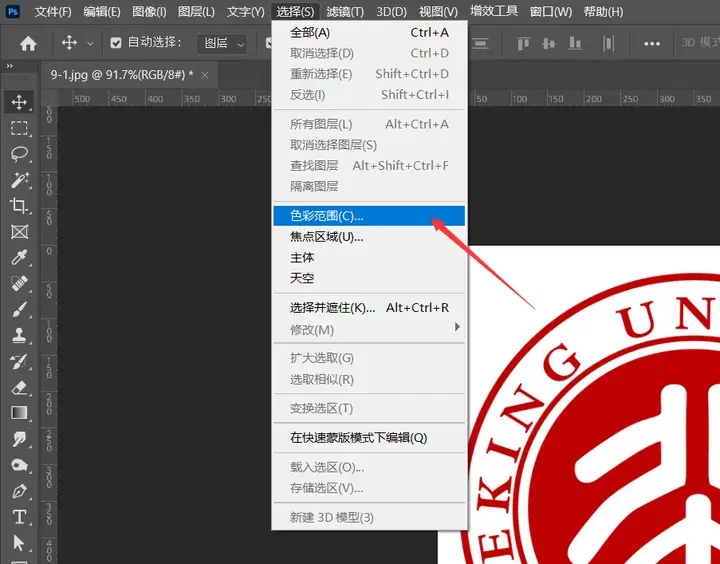The width and height of the screenshot is (720, 564).
Task: Select the Frame tool
Action: click(x=19, y=231)
